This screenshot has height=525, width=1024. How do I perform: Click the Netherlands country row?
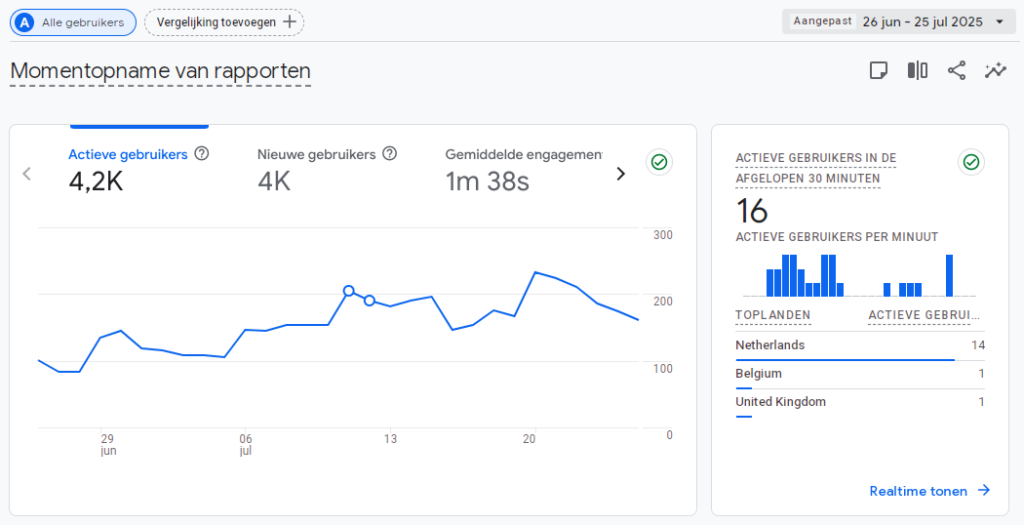tap(860, 346)
